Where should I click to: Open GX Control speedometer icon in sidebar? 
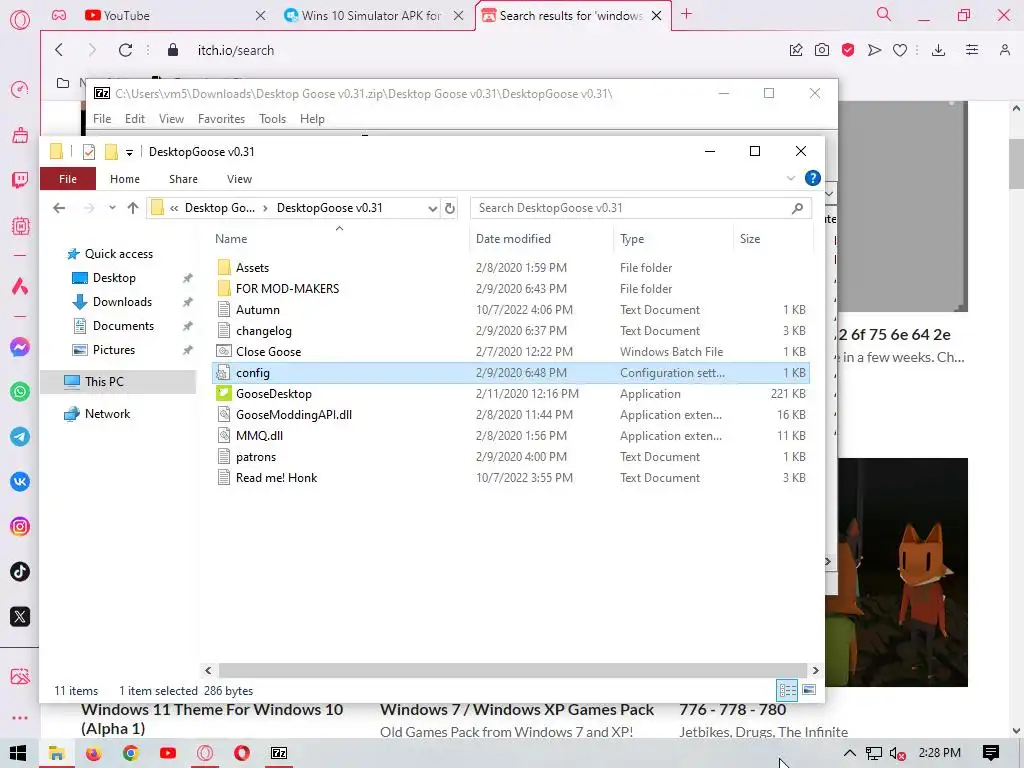coord(20,89)
